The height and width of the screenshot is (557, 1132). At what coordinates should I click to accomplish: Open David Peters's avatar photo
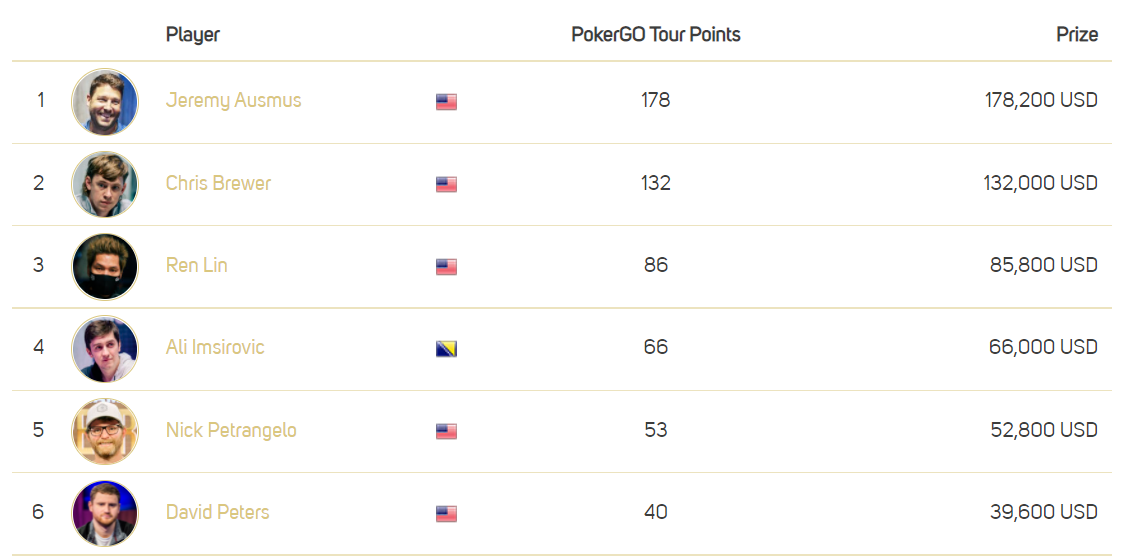coord(105,513)
